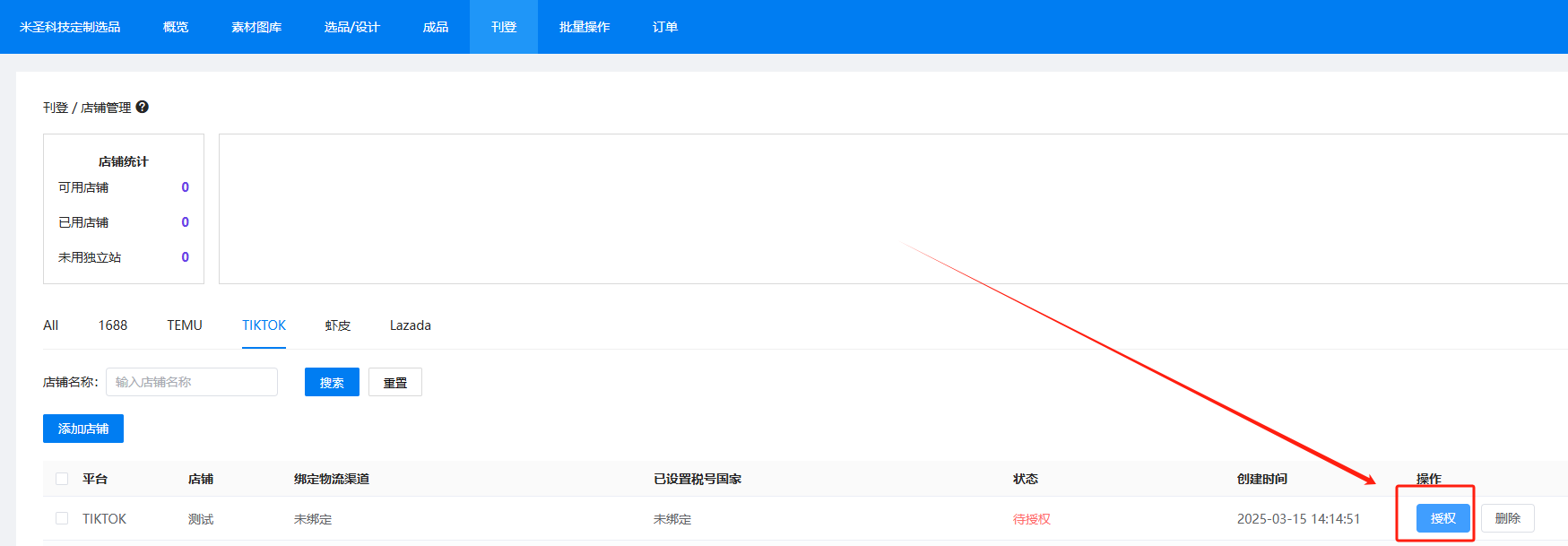
Task: Click the 重置 button
Action: tap(395, 382)
